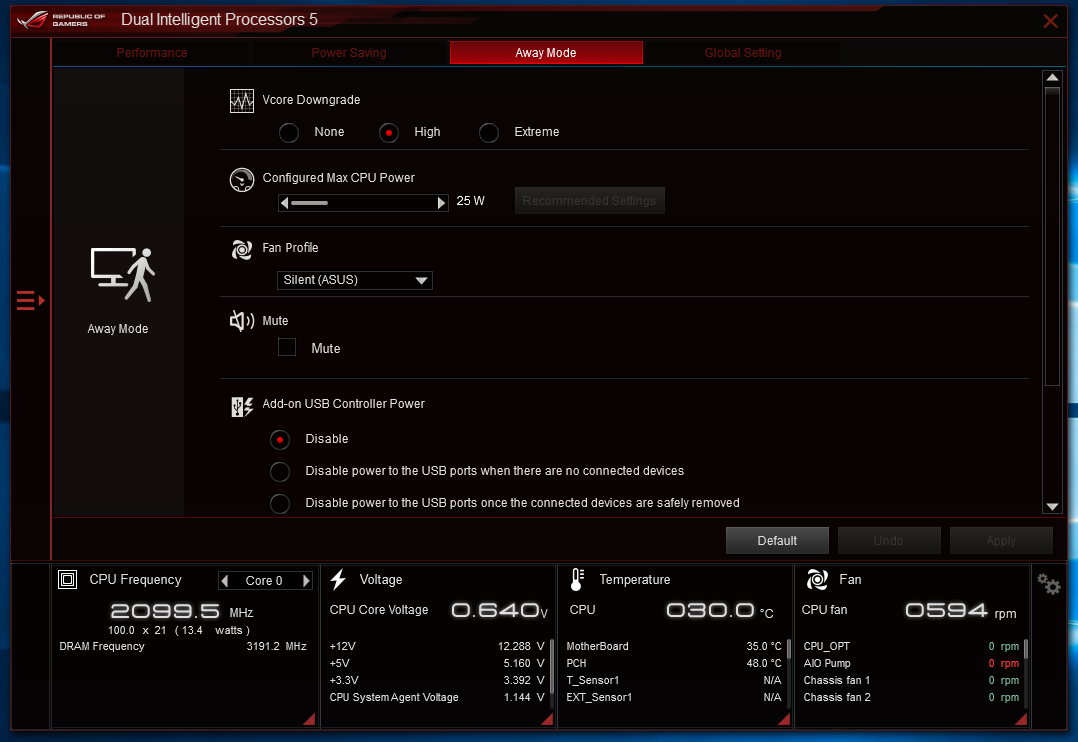1078x742 pixels.
Task: Click the Configured Max CPU Power slider track
Action: pyautogui.click(x=363, y=203)
